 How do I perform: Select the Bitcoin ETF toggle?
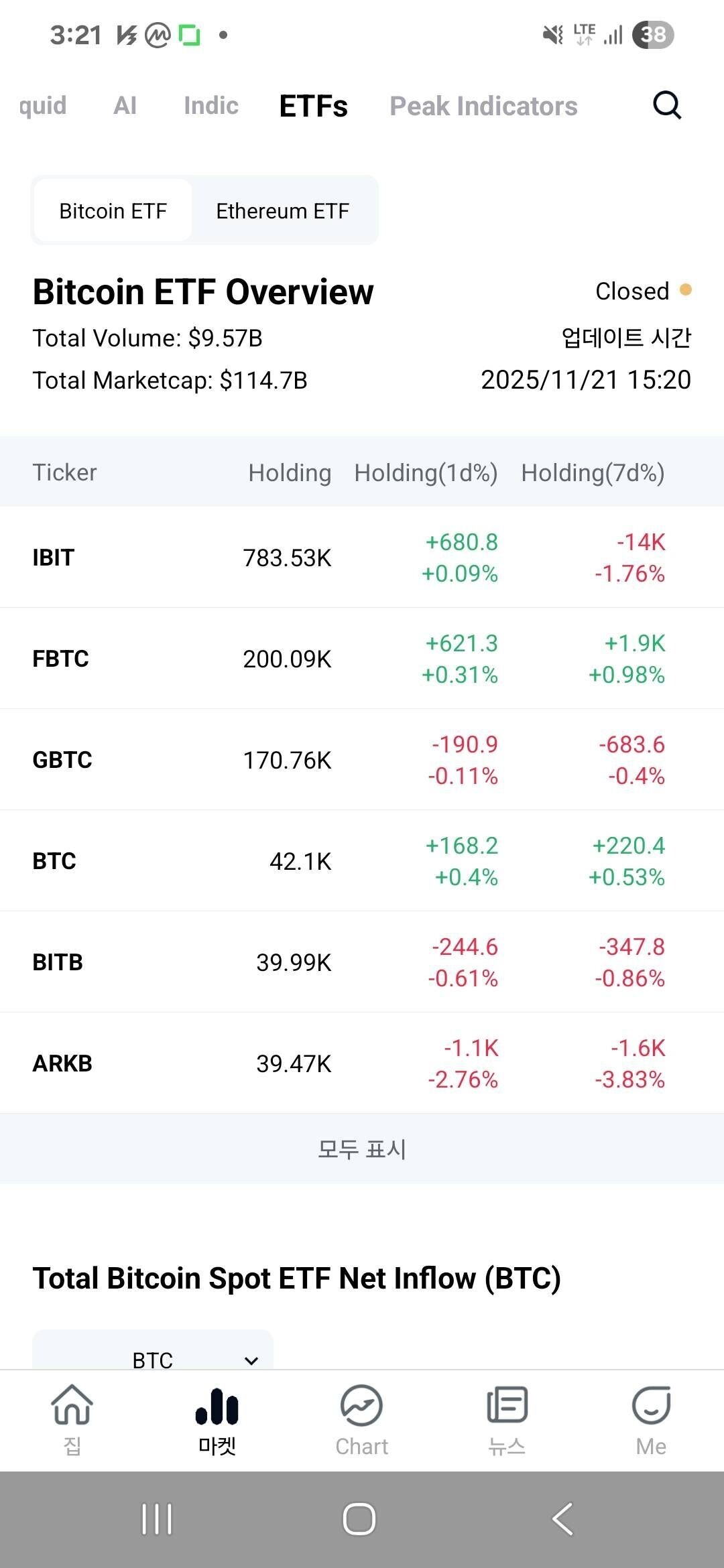point(113,211)
